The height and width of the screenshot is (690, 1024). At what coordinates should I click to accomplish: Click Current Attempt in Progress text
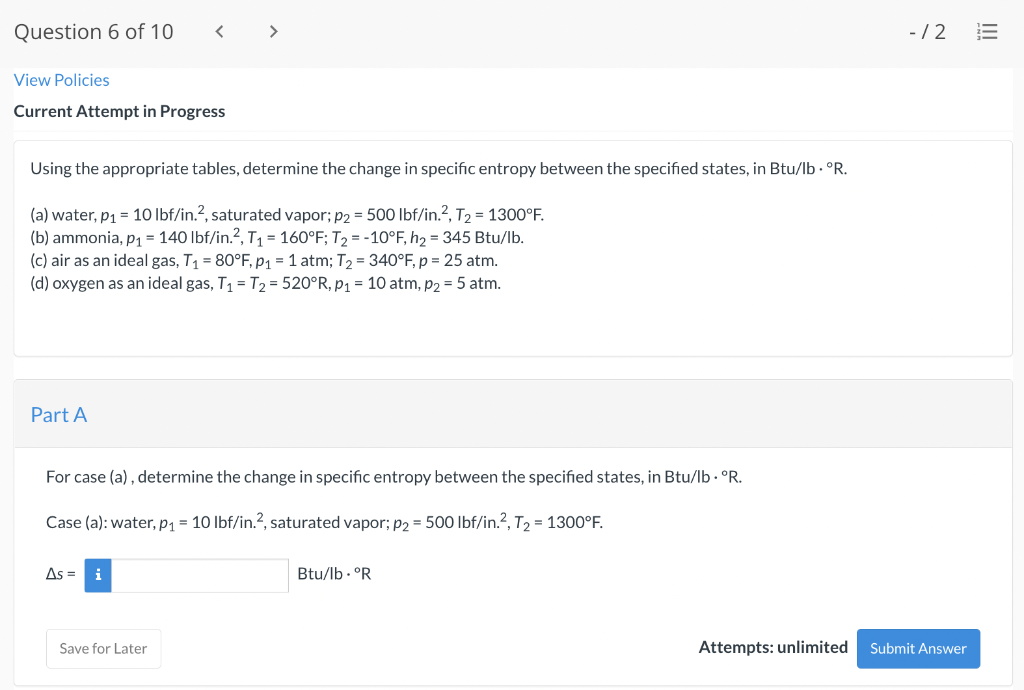[119, 111]
